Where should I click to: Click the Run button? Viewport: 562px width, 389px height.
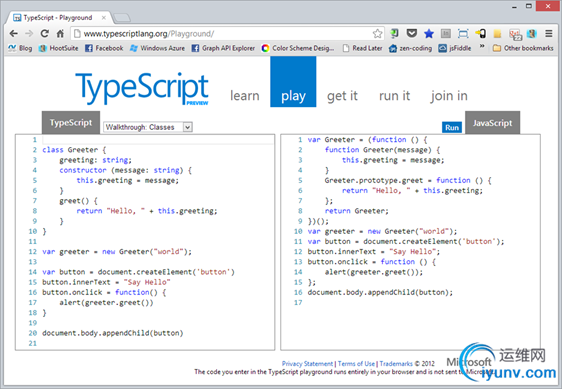pos(452,127)
